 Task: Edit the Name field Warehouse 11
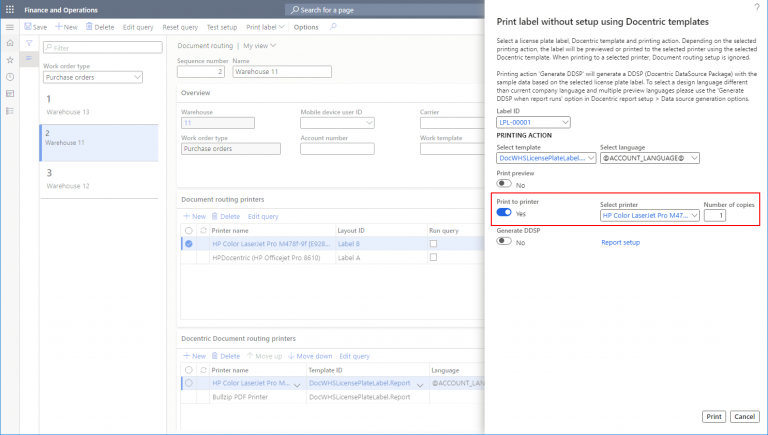(x=282, y=72)
